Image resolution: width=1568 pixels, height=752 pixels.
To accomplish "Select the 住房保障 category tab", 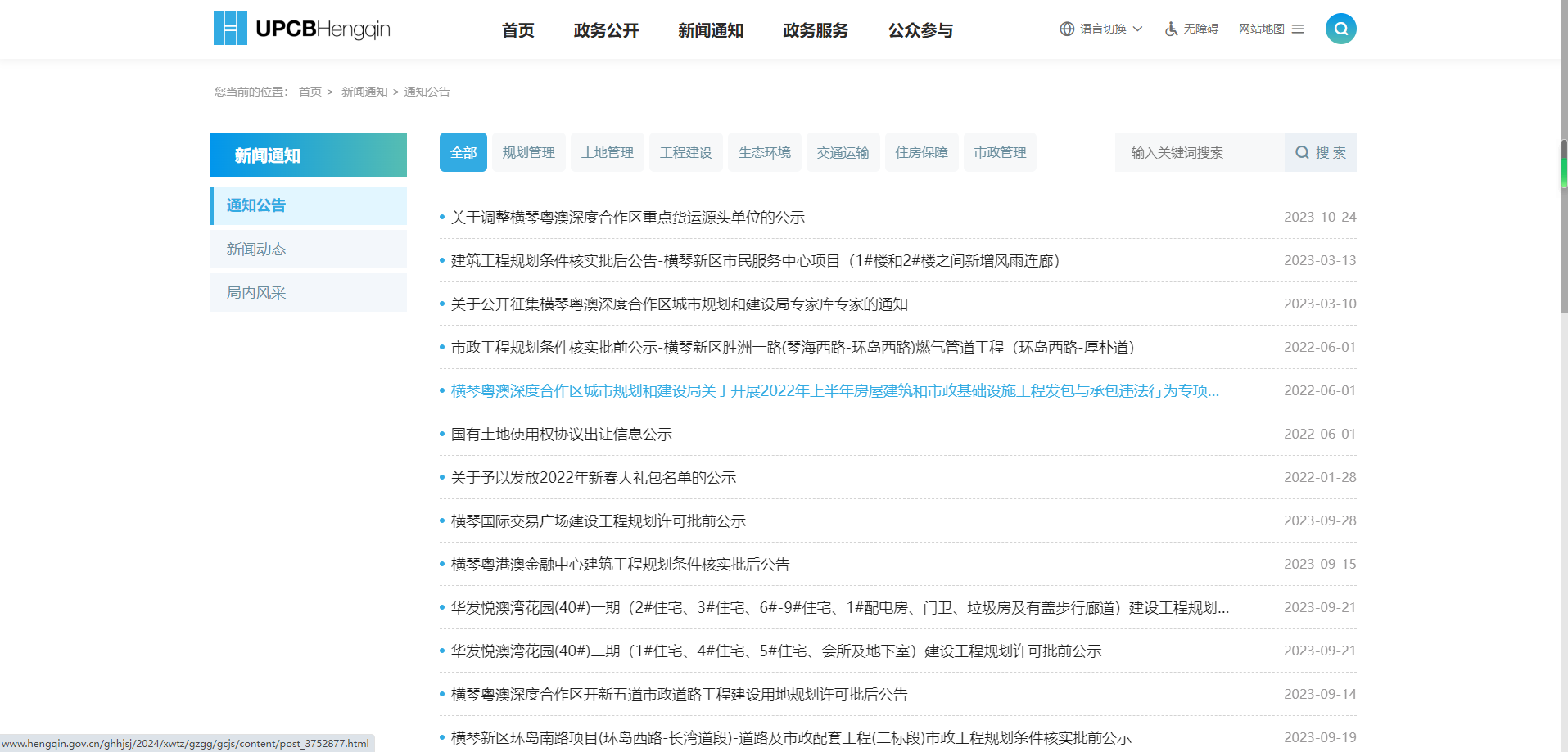I will tap(921, 152).
